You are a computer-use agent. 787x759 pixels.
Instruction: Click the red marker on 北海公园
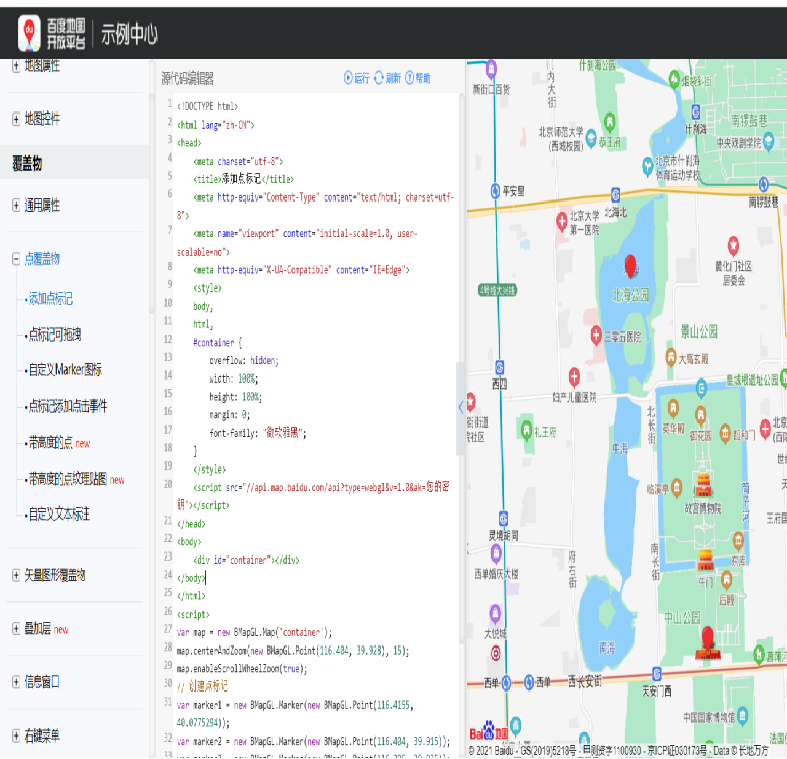click(x=630, y=266)
